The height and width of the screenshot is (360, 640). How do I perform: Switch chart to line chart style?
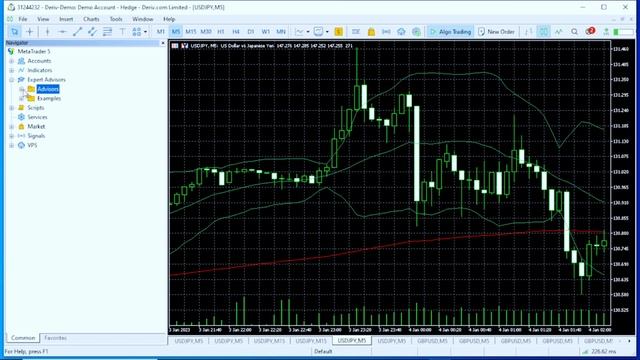point(558,32)
